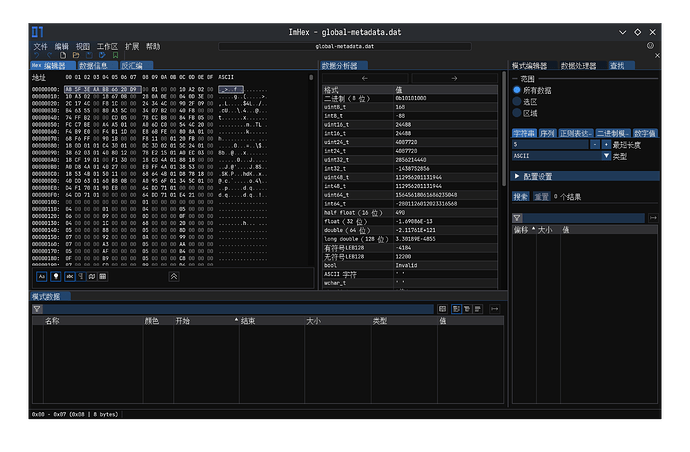Click the filter icon in pattern data panel

37,309
